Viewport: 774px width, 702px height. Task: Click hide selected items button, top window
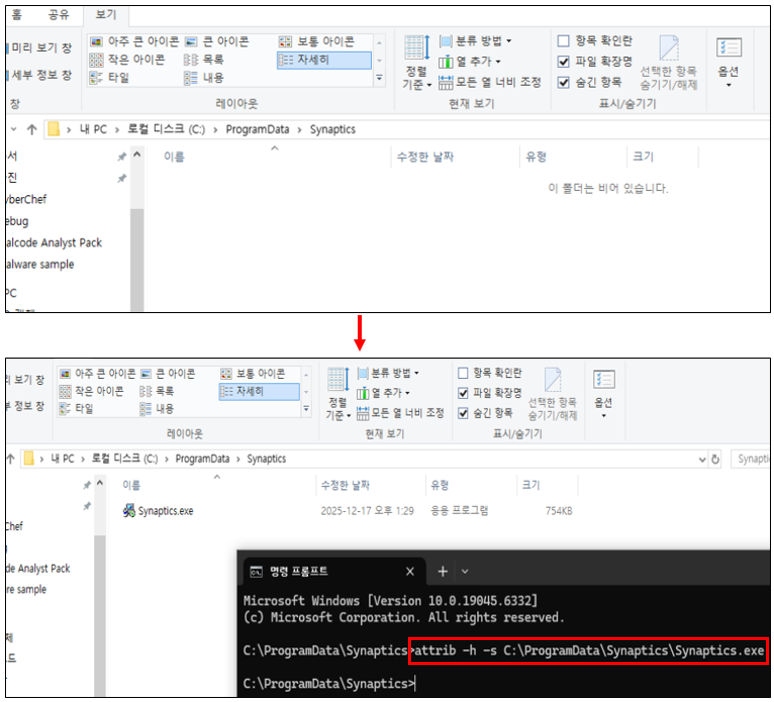[668, 63]
